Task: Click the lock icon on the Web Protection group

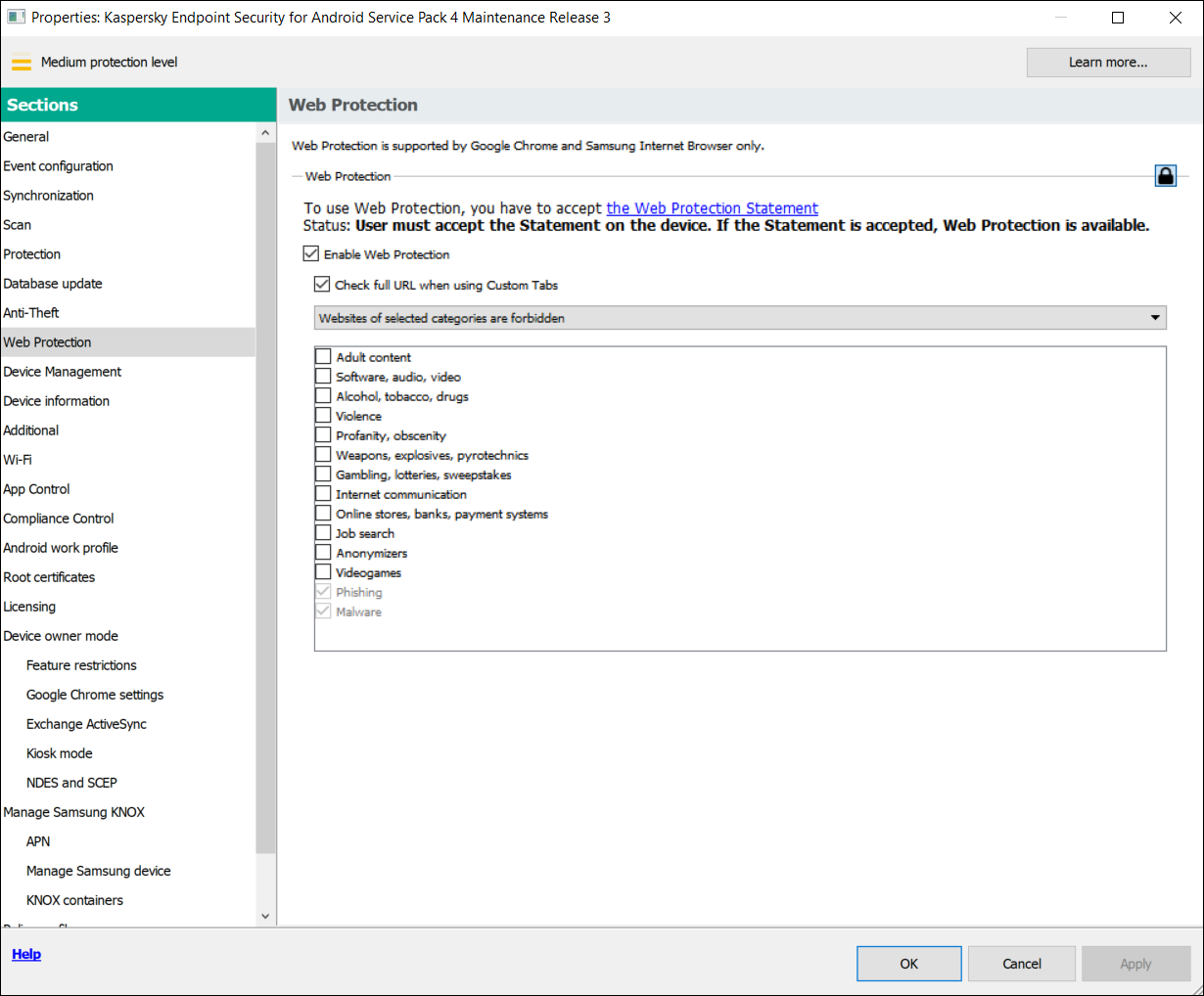Action: point(1165,175)
